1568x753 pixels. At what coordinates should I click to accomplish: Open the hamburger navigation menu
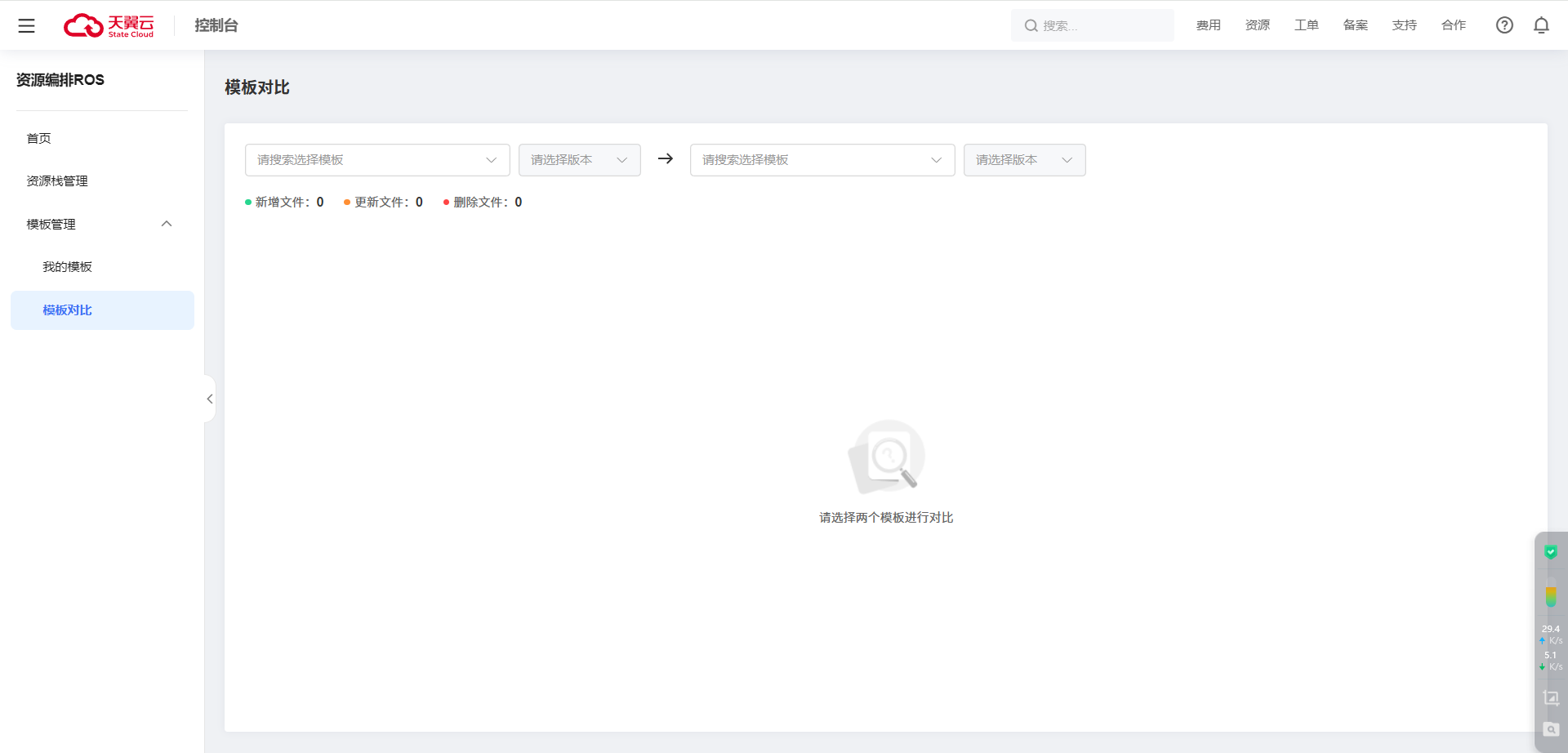[x=27, y=26]
